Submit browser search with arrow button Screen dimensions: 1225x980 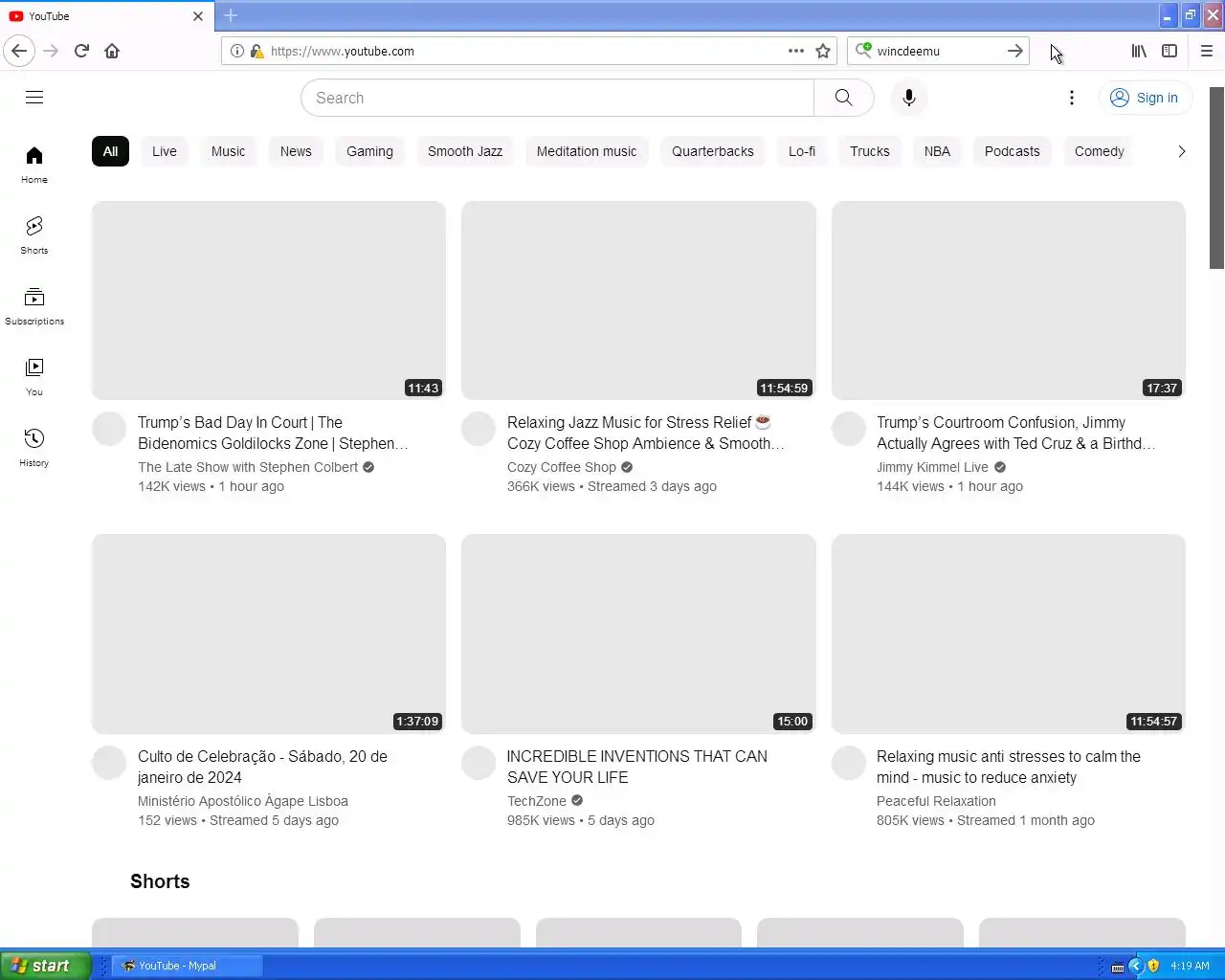click(x=1015, y=51)
